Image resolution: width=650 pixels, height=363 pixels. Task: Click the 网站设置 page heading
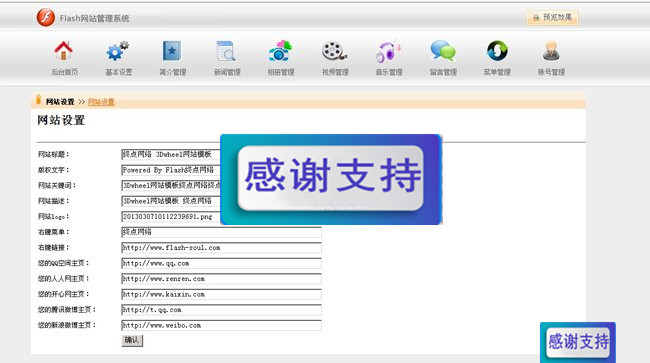pyautogui.click(x=61, y=121)
